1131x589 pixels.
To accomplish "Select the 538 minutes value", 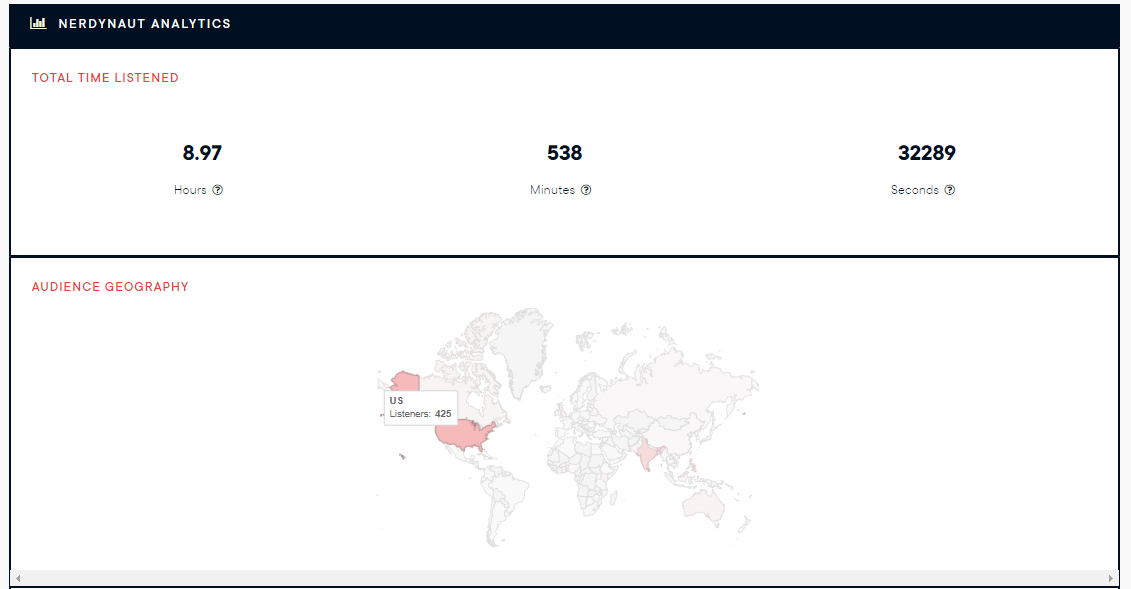I will click(x=564, y=153).
